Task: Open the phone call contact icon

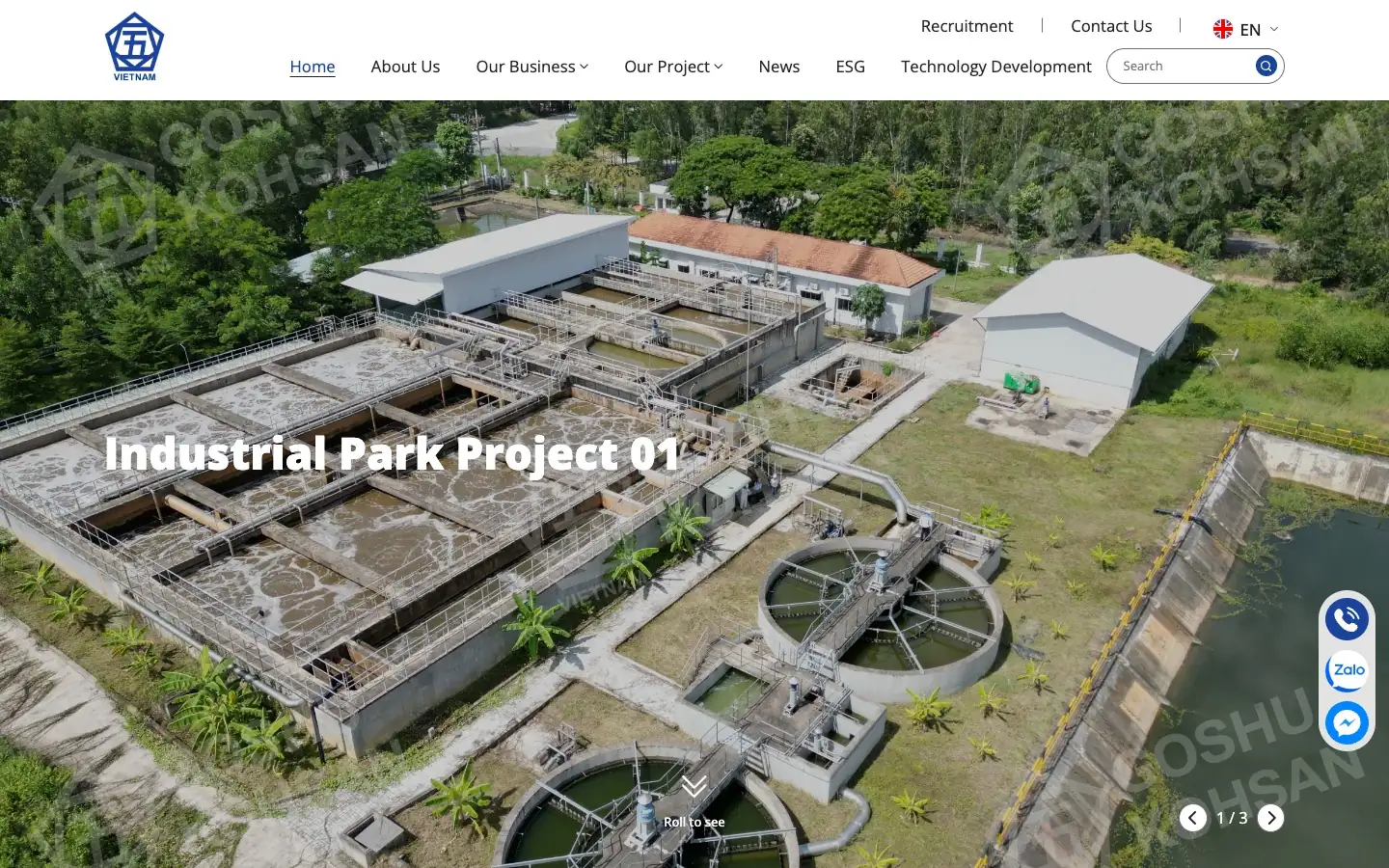Action: click(x=1347, y=618)
